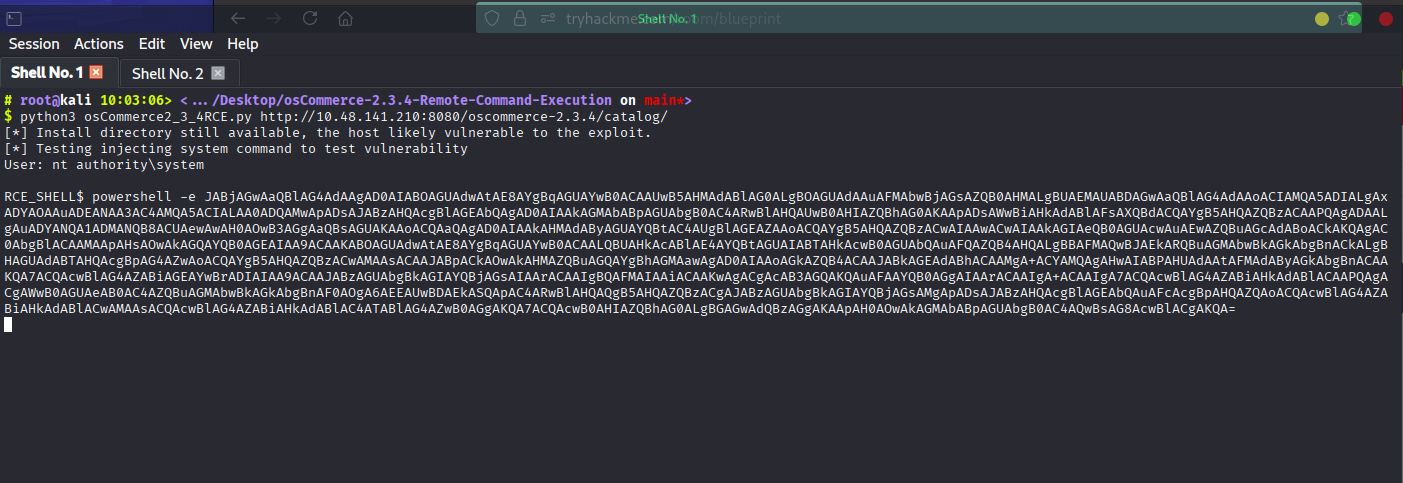The width and height of the screenshot is (1403, 483).
Task: Click the main* git branch label
Action: (663, 101)
